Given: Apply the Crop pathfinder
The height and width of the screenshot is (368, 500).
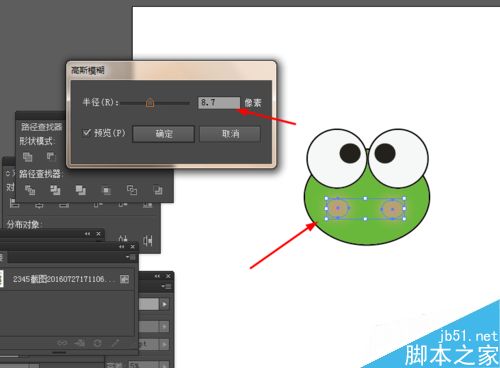Looking at the screenshot, I should tap(106, 190).
